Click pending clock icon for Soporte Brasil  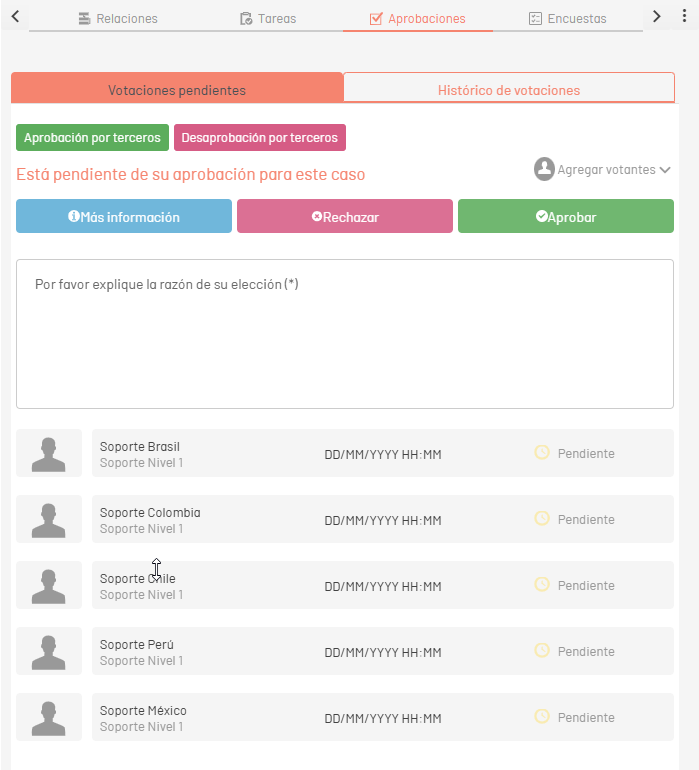tap(542, 452)
